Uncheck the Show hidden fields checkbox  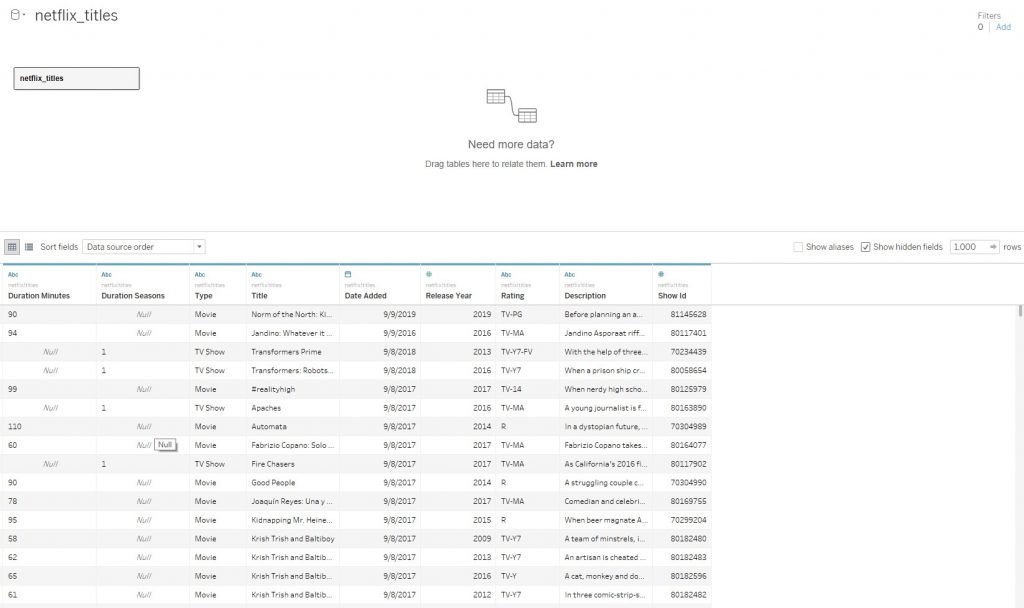click(x=865, y=247)
